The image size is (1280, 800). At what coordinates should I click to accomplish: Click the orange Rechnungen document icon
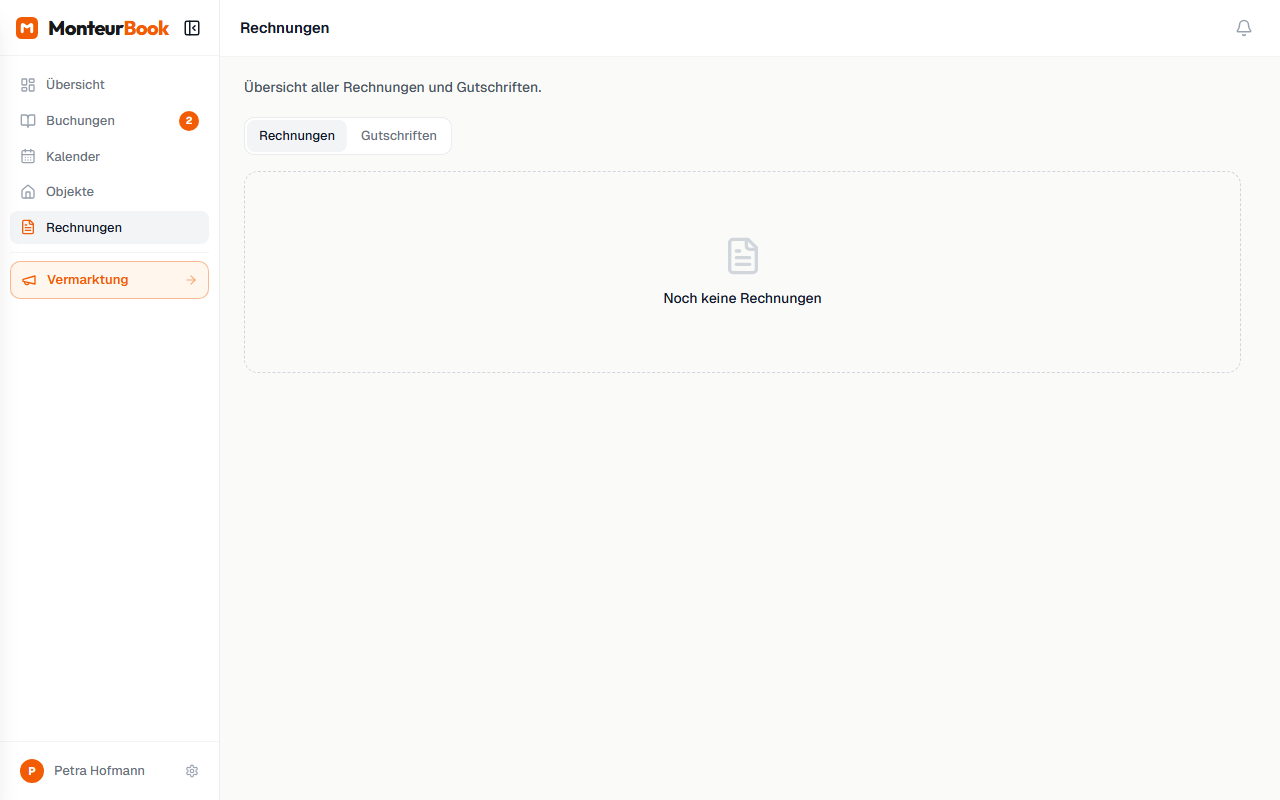[28, 228]
